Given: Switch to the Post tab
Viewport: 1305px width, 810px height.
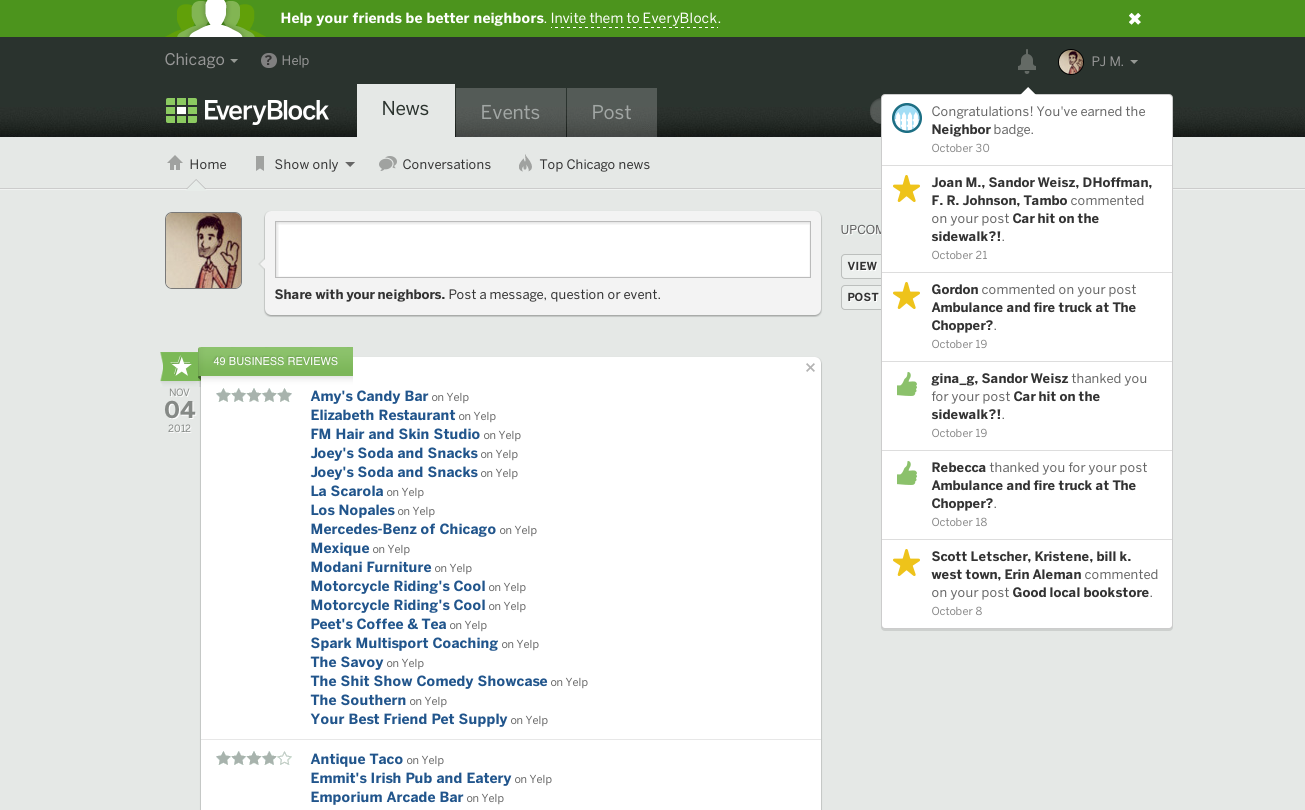Looking at the screenshot, I should pyautogui.click(x=611, y=112).
